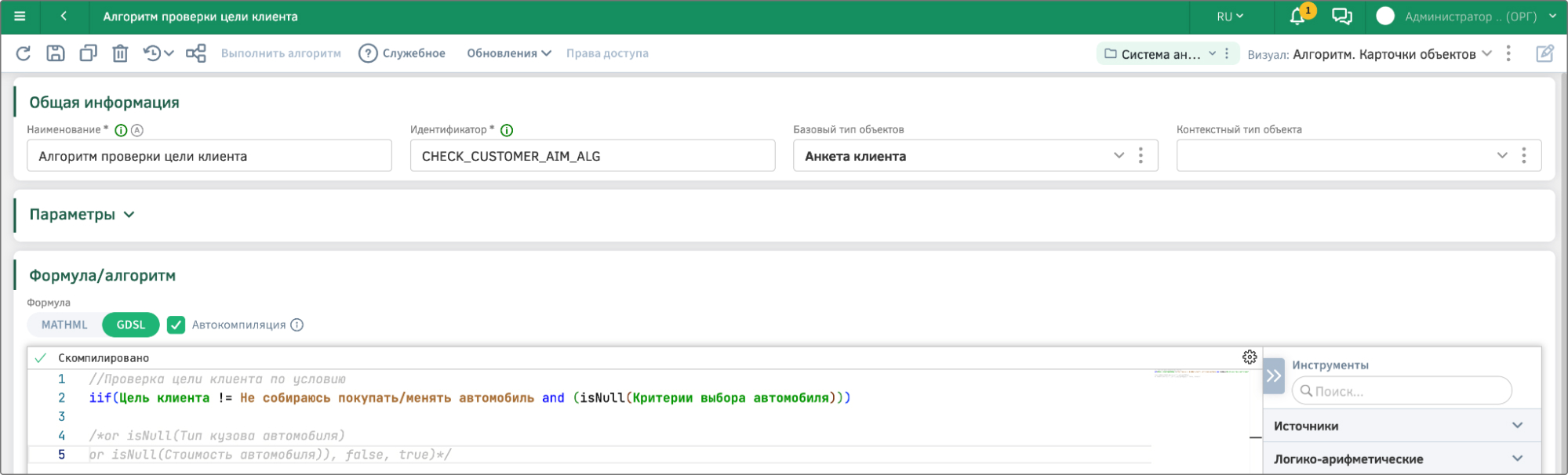1568x475 pixels.
Task: Open code editor settings gear
Action: coord(1250,357)
